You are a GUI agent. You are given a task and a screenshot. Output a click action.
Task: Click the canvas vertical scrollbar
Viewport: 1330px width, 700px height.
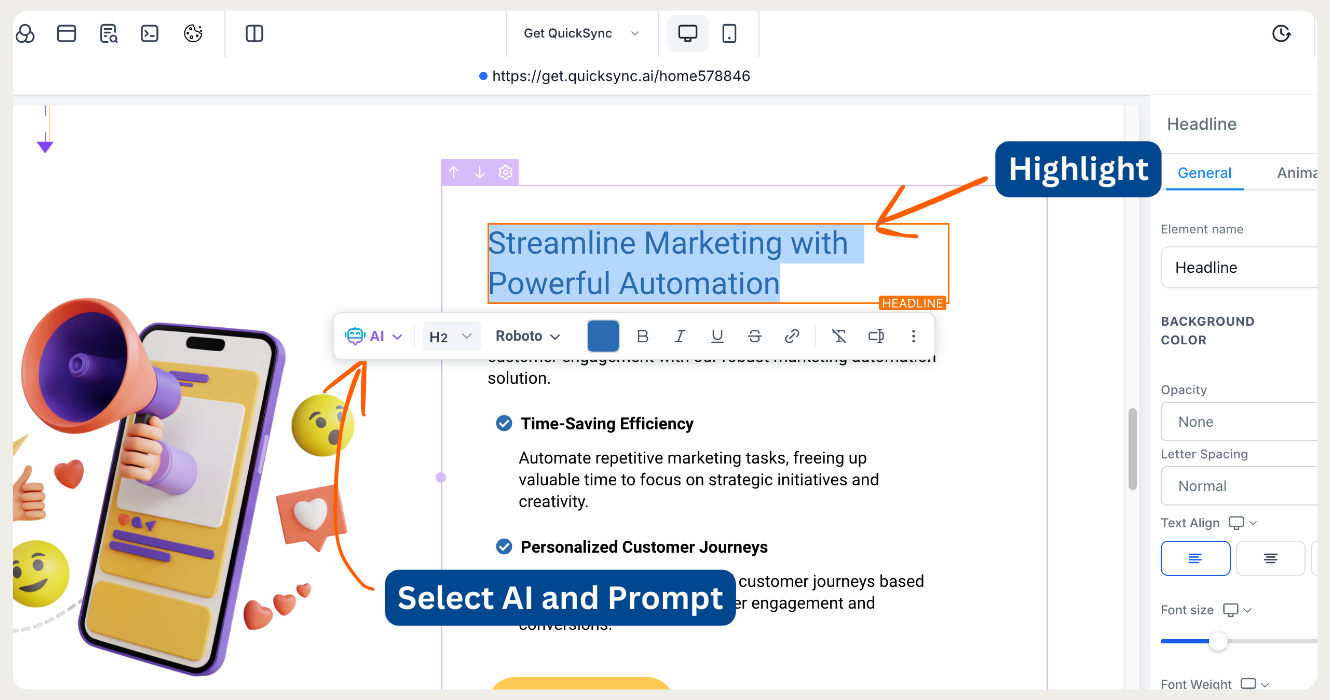click(x=1133, y=449)
